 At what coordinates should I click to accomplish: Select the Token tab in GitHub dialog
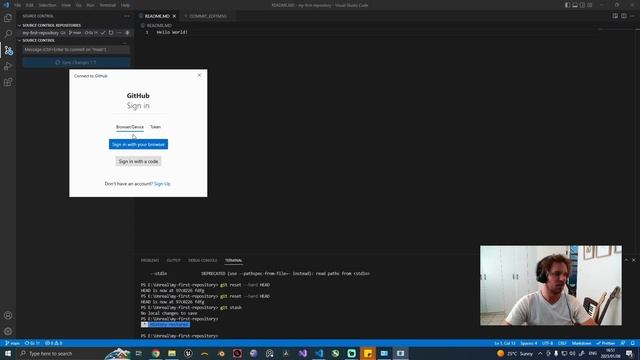(156, 127)
